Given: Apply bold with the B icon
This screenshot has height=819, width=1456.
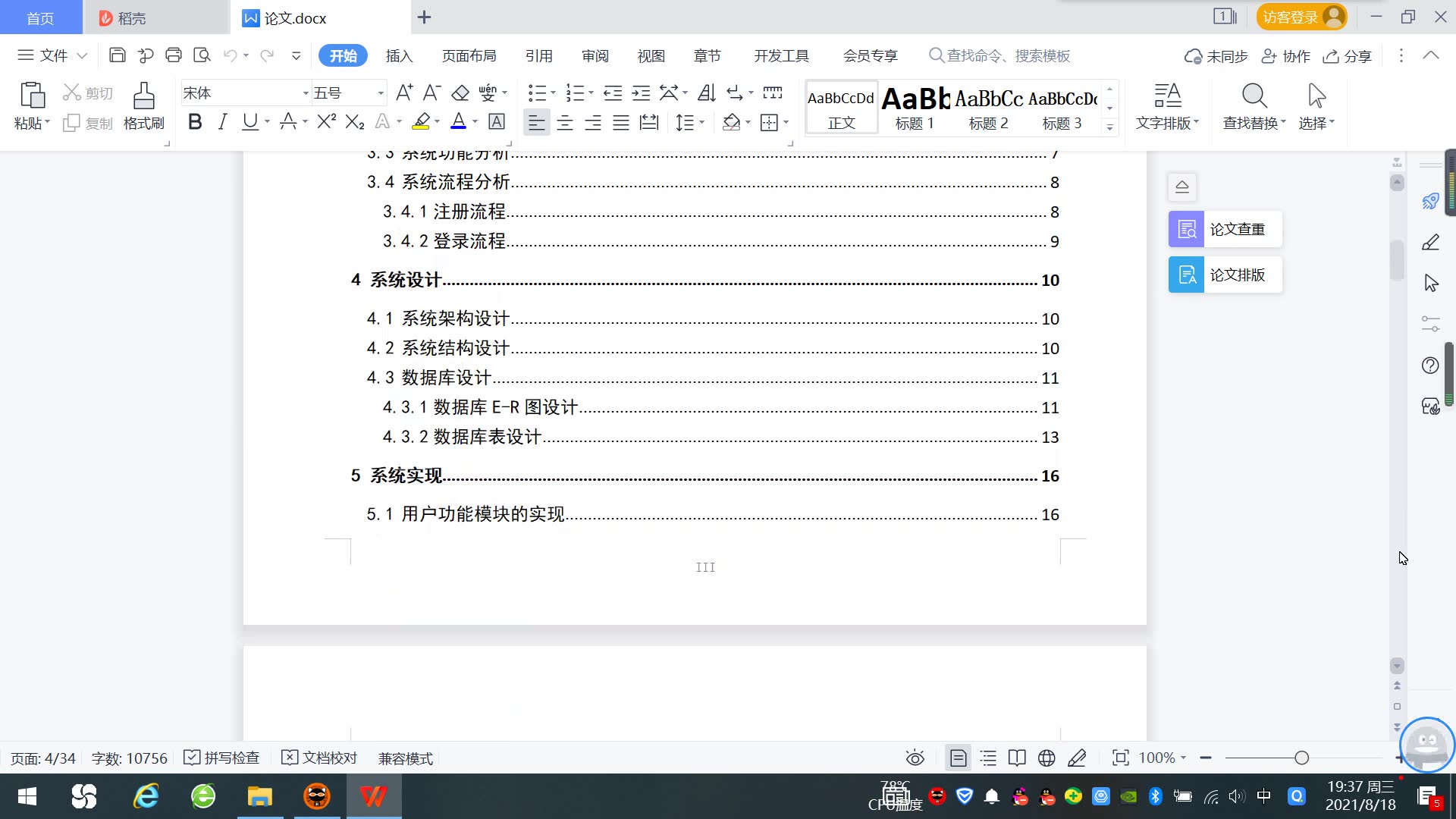Looking at the screenshot, I should click(x=195, y=122).
